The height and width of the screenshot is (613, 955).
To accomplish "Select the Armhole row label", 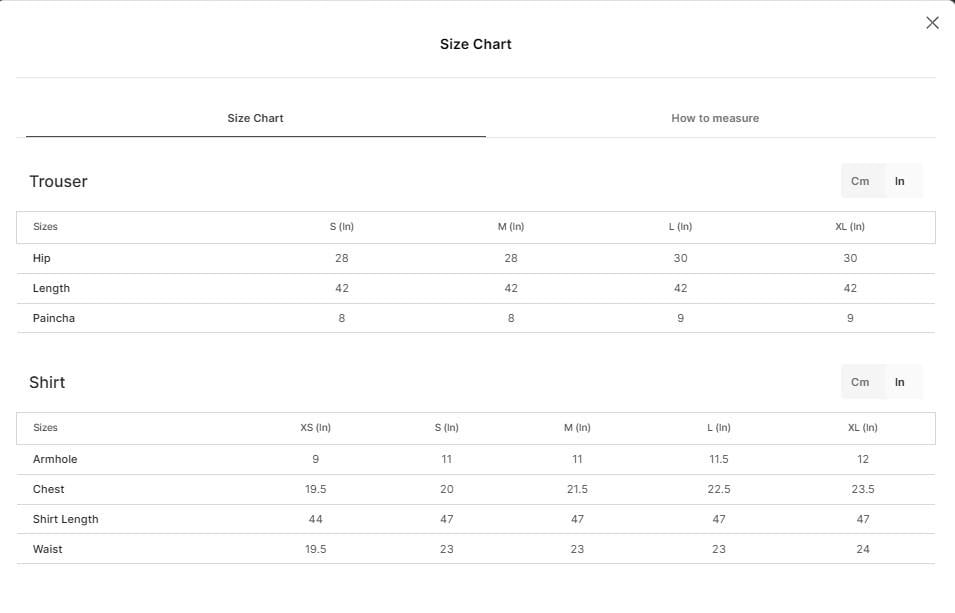I will 55,459.
